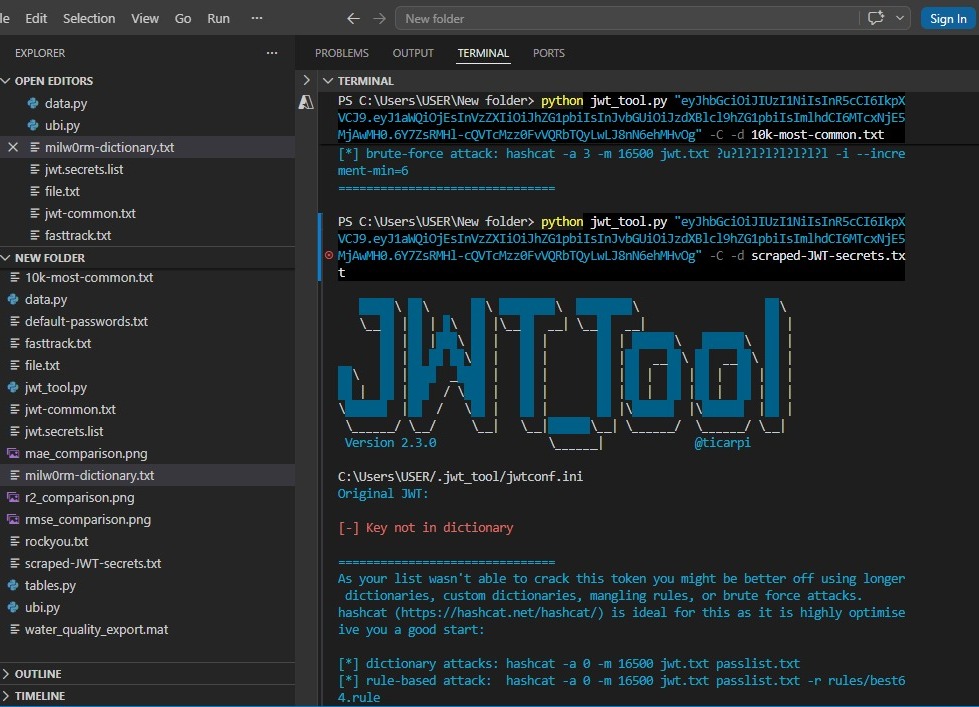Switch to the Problems tab
Image resolution: width=979 pixels, height=707 pixels.
342,53
